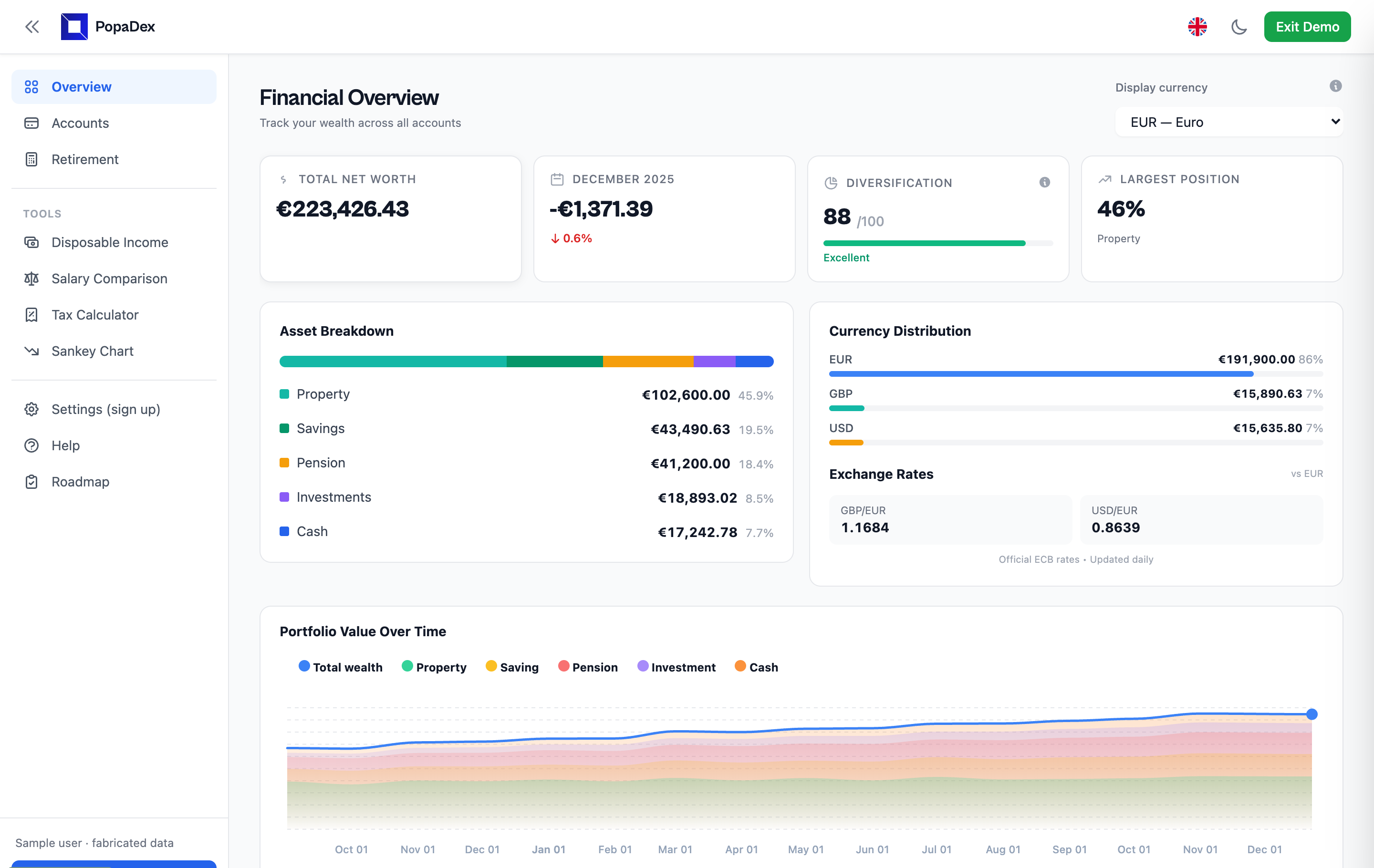The image size is (1374, 868).
Task: Click the USD/EUR exchange rate card
Action: coord(1201,519)
